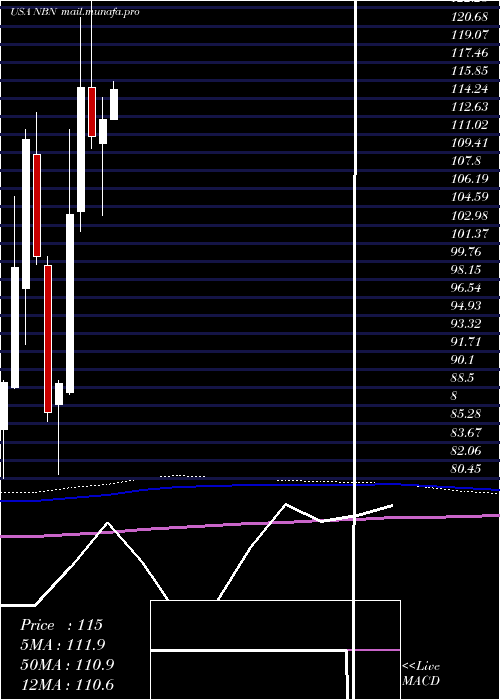500x700 pixels.
Task: Click the 112.63 price axis label
Action: [469, 107]
